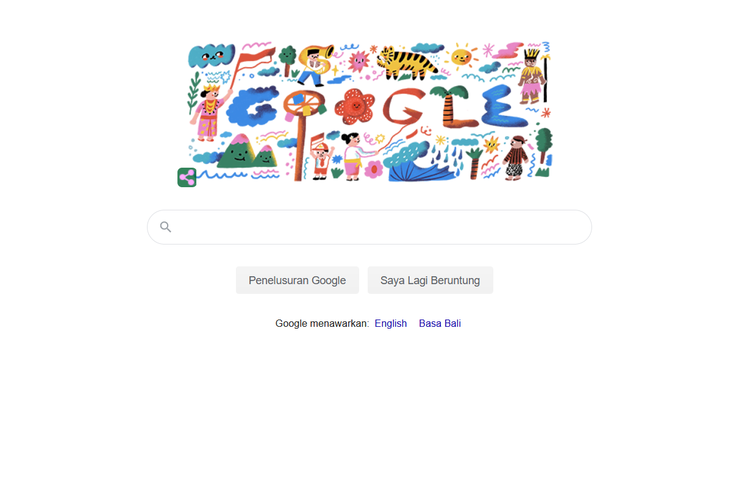Screen dimensions: 750x500
Task: Open the Basa Bali language link
Action: 440,323
